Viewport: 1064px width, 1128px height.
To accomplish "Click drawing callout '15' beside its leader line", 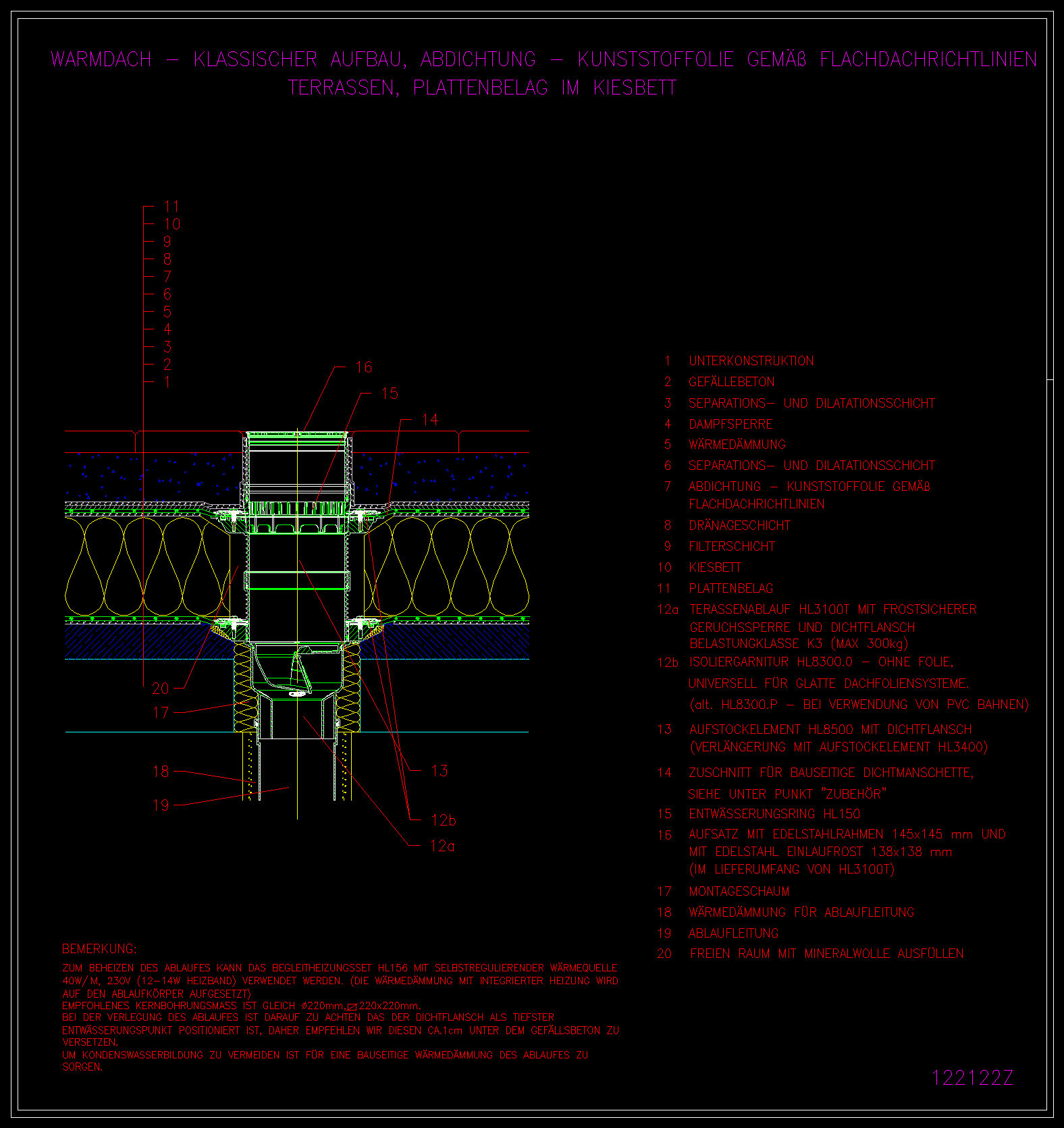I will point(390,394).
